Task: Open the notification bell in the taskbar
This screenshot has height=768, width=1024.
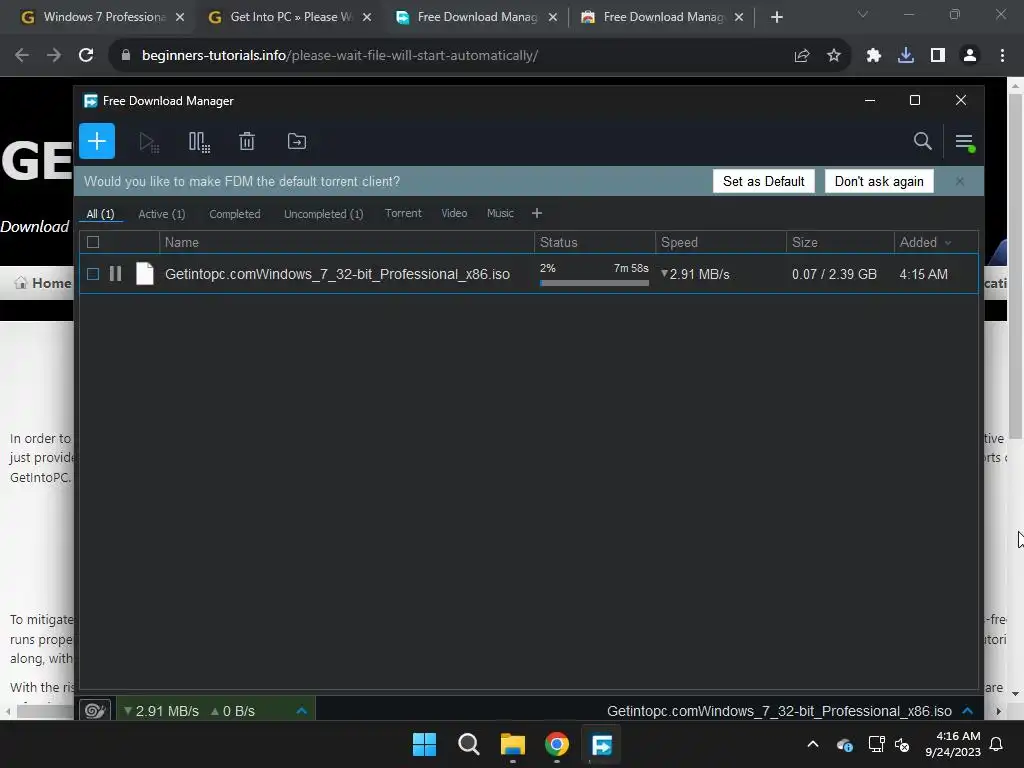Action: 997,744
